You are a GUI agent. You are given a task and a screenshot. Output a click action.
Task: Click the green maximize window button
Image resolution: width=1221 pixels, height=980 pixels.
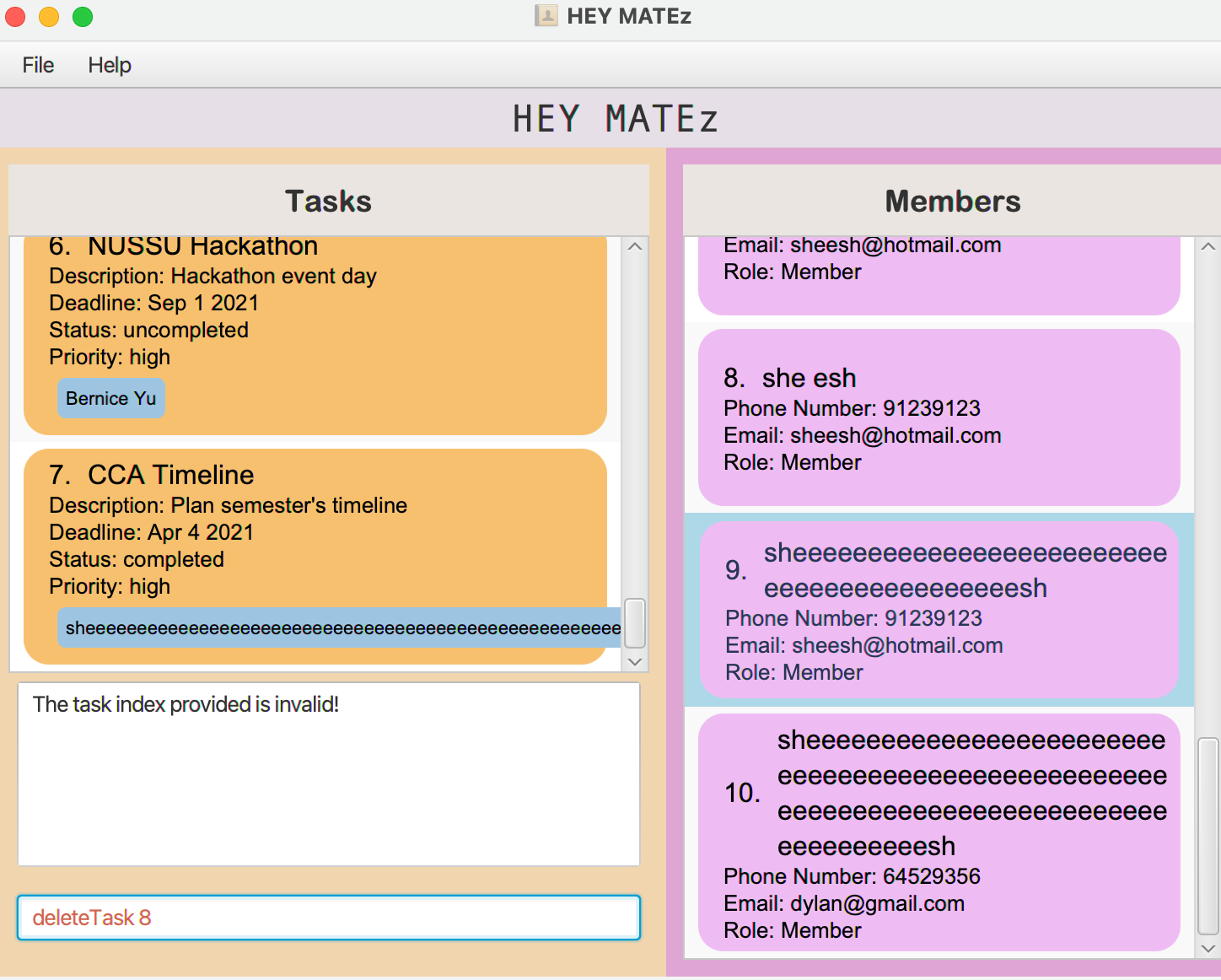coord(83,17)
